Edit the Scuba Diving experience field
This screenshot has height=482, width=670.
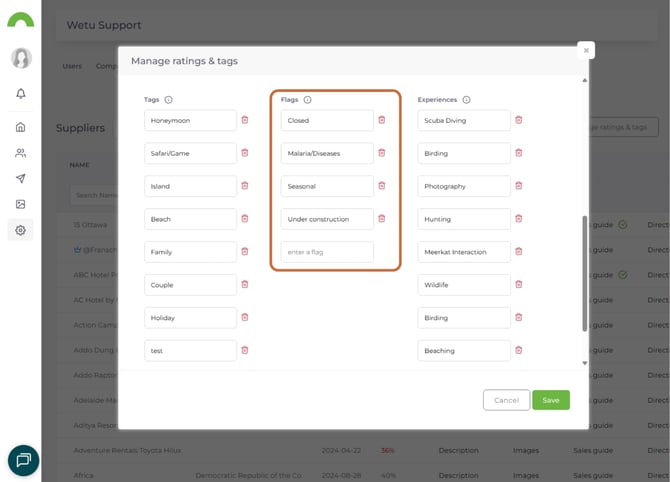[x=464, y=120]
